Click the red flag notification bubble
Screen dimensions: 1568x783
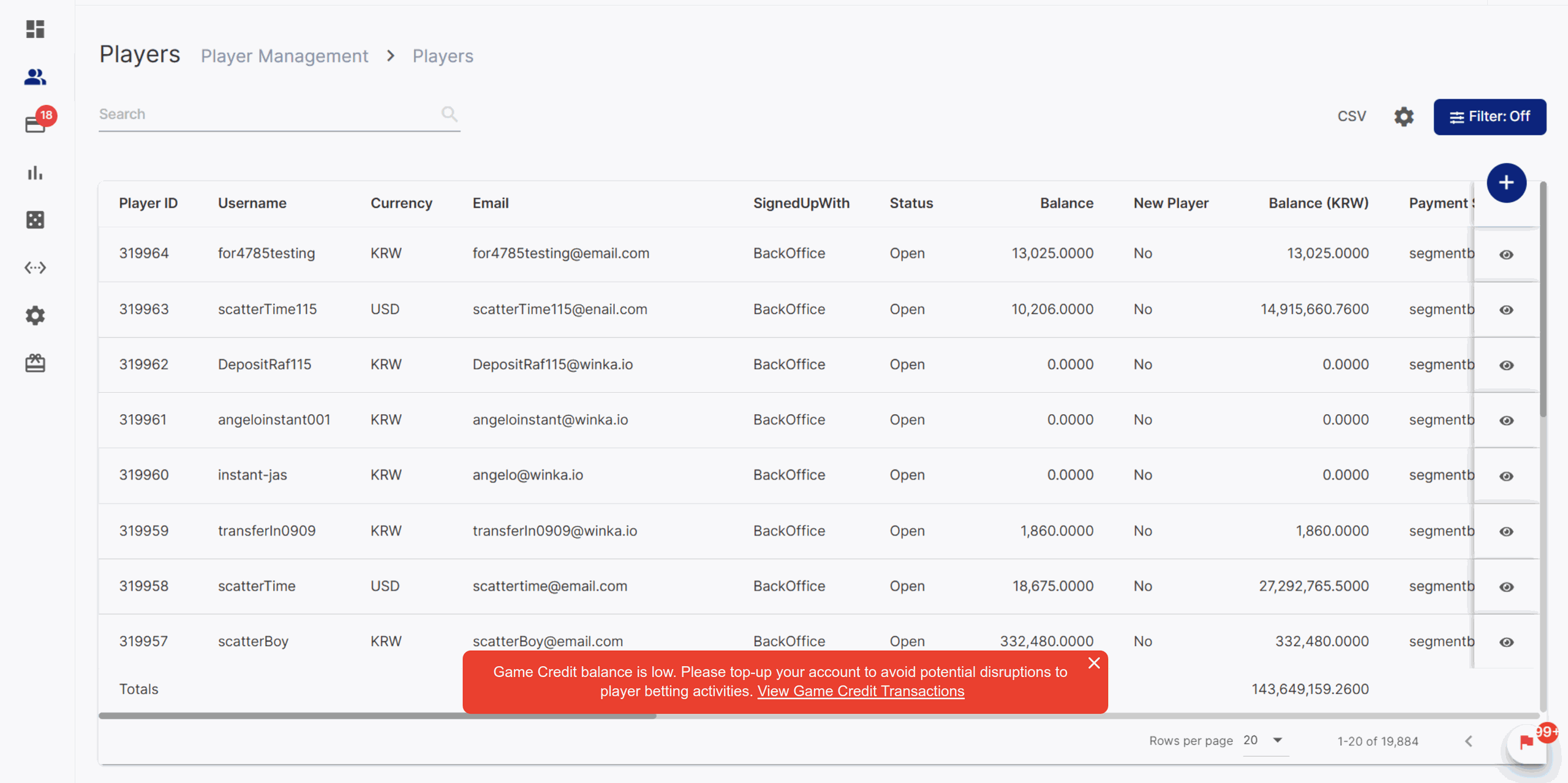(1527, 743)
